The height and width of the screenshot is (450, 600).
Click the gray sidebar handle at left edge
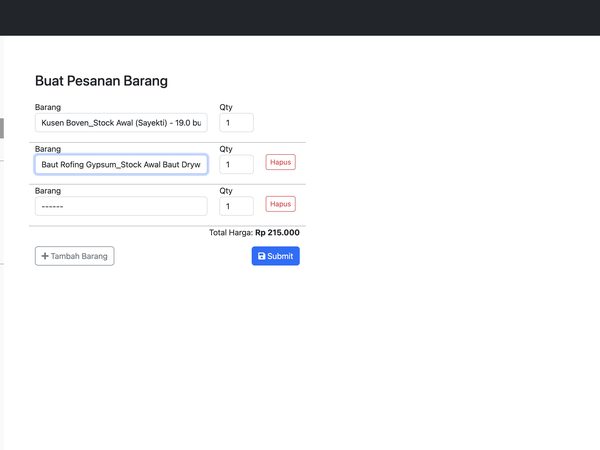2,128
